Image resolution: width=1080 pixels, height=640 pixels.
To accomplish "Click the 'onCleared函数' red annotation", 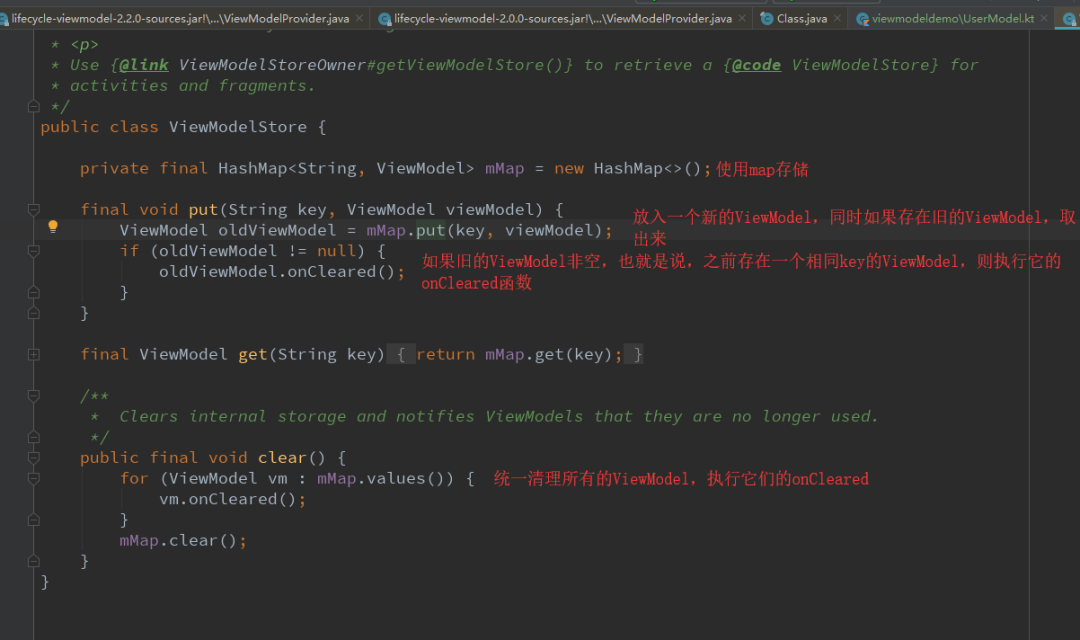I will 477,283.
